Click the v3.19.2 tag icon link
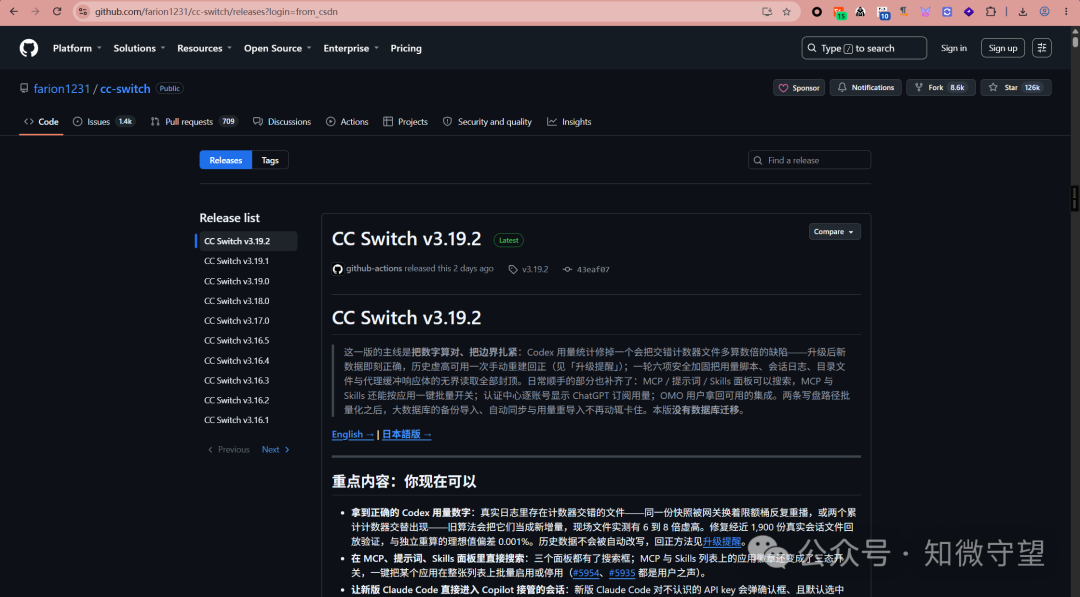Screen dimensions: 1080x597 pyautogui.click(x=513, y=269)
